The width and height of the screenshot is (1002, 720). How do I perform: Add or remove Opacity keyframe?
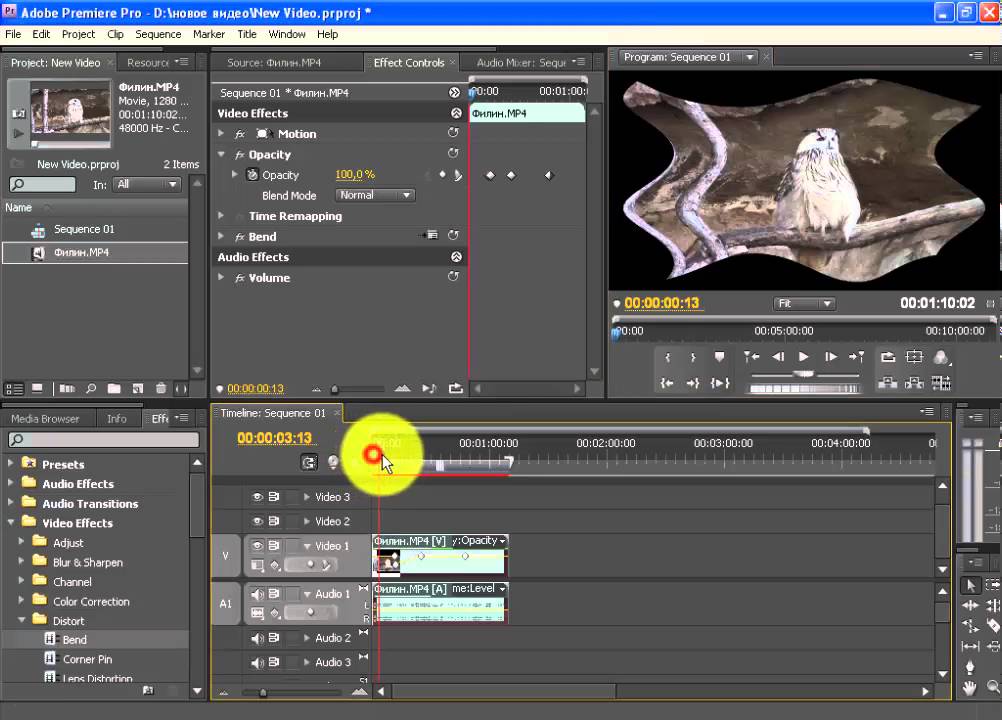tap(442, 174)
